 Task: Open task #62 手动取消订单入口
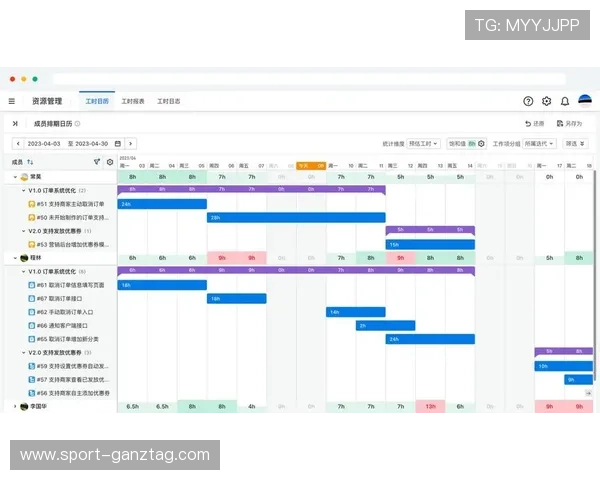tap(65, 312)
